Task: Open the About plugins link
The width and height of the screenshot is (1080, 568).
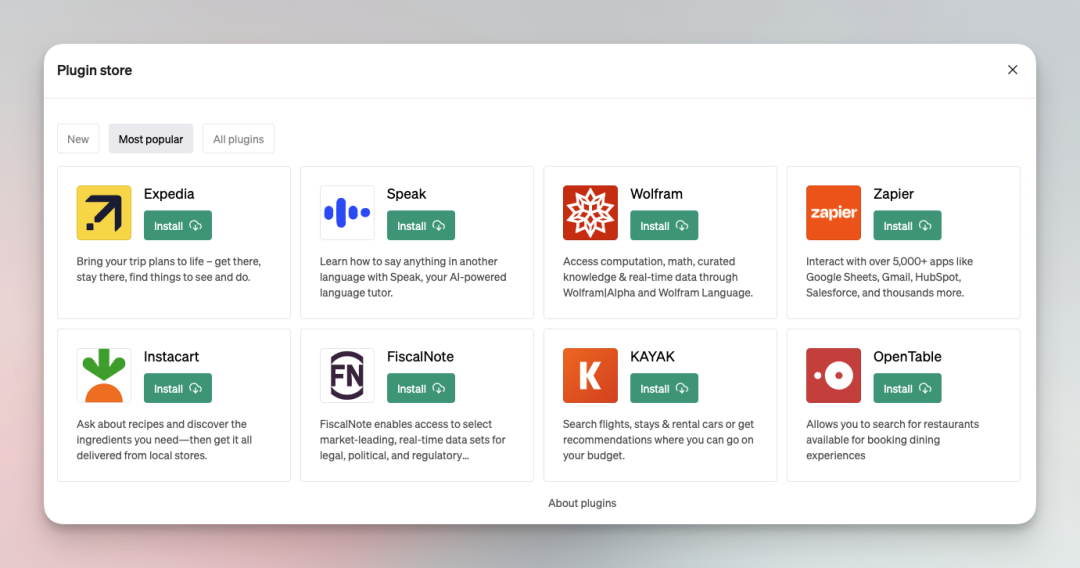Action: click(582, 503)
